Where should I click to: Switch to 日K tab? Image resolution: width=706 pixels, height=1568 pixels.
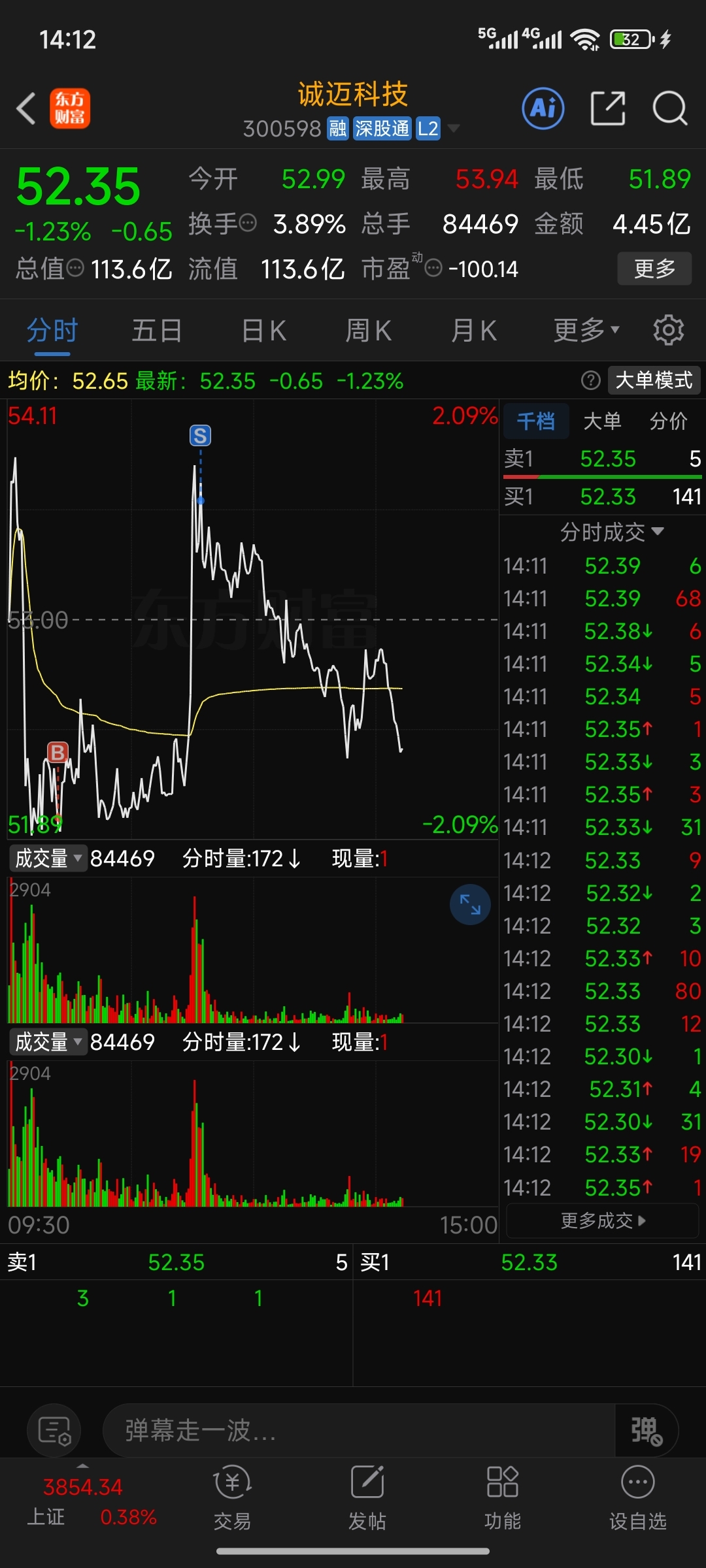(x=263, y=330)
